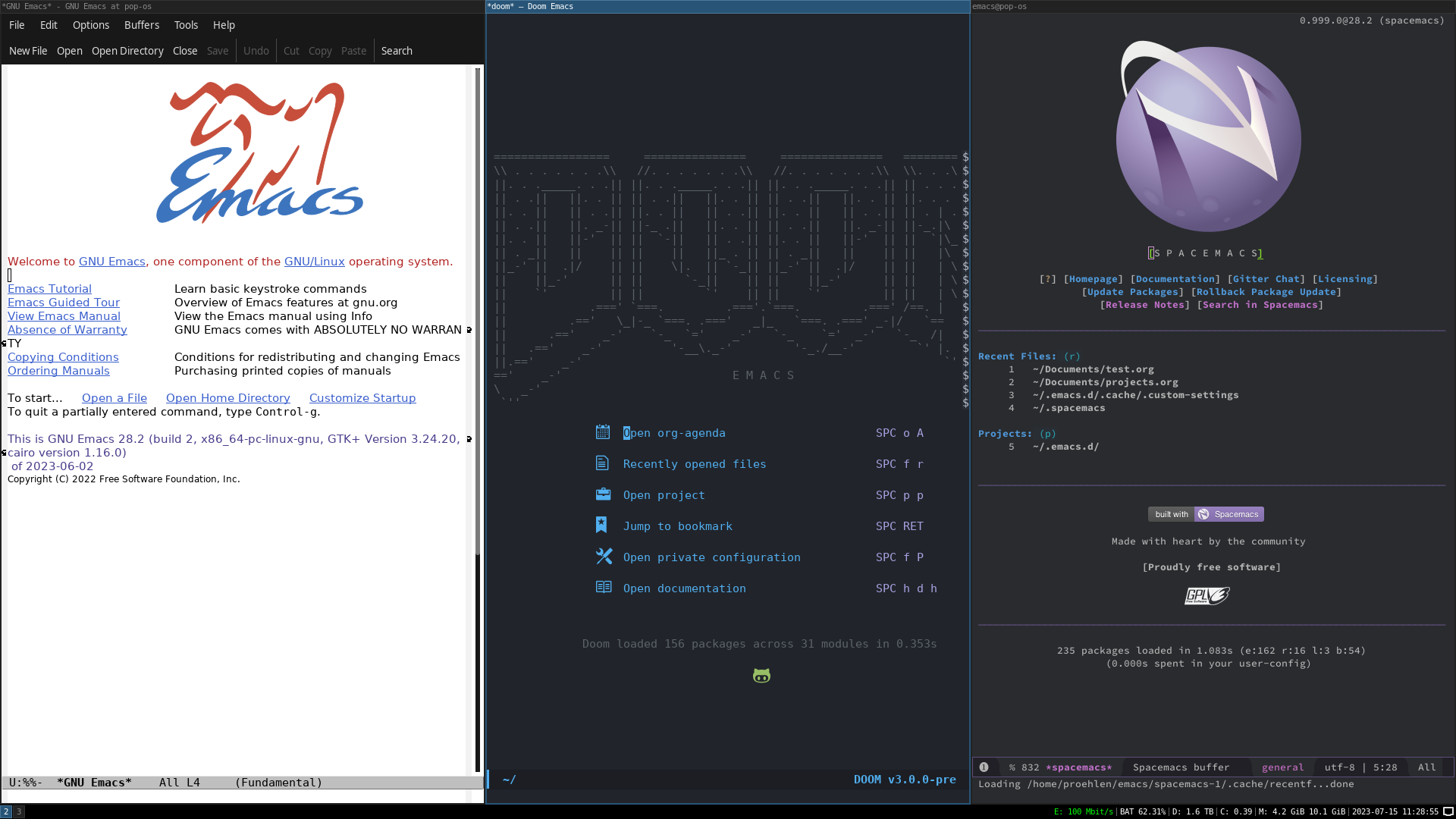The height and width of the screenshot is (819, 1456).
Task: Select ~/.spacemacs recent file
Action: click(x=1068, y=408)
